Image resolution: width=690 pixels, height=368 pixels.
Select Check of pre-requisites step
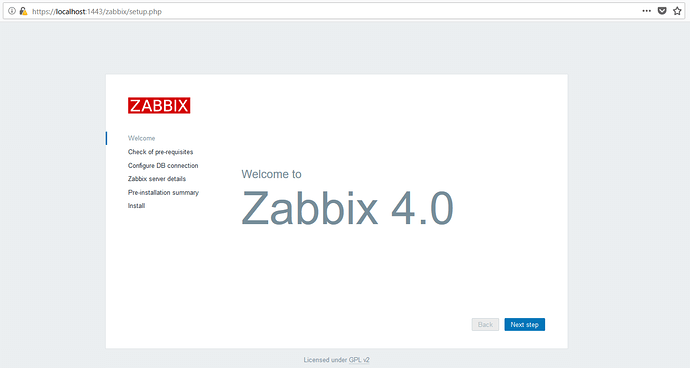click(x=161, y=152)
